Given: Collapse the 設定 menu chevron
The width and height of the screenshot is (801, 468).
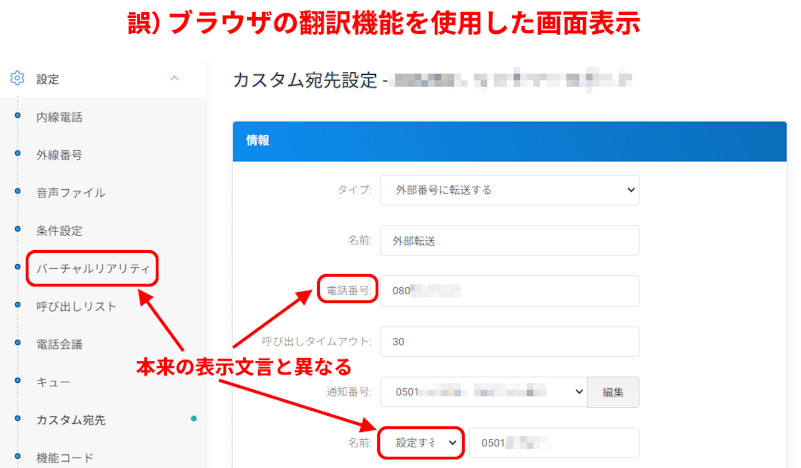Looking at the screenshot, I should [x=175, y=78].
